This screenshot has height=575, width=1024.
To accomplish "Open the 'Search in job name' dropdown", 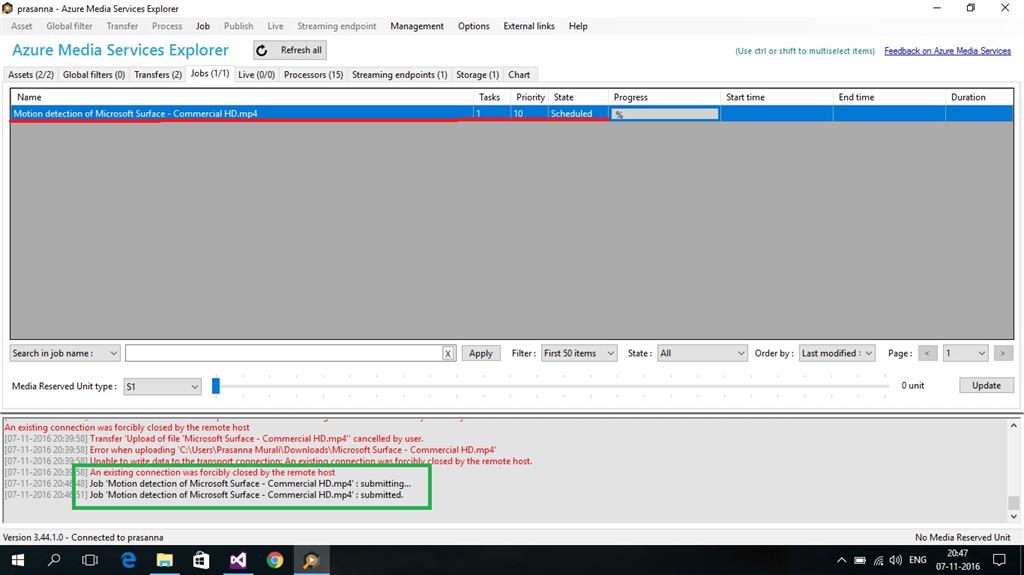I will coord(65,353).
